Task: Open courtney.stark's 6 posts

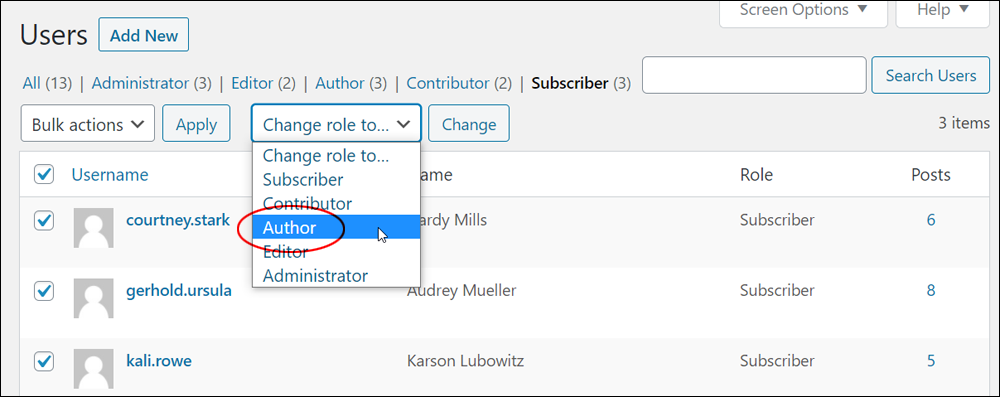Action: 930,220
